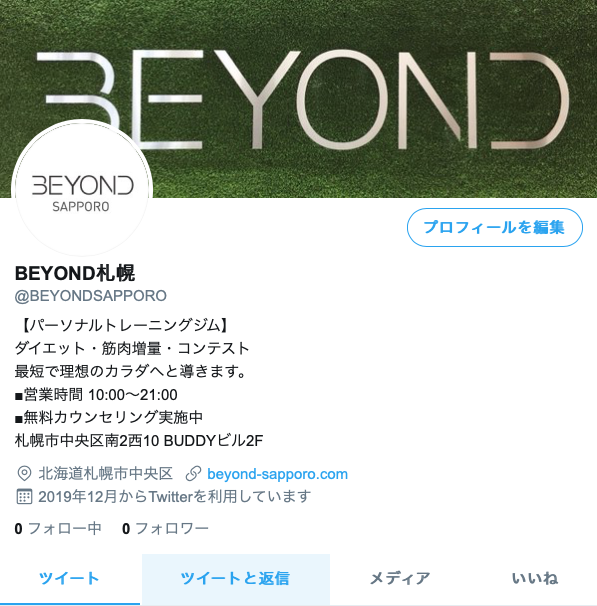The height and width of the screenshot is (606, 597).
Task: Open the BEYOND SAPPORO profile picture
Action: coord(82,189)
